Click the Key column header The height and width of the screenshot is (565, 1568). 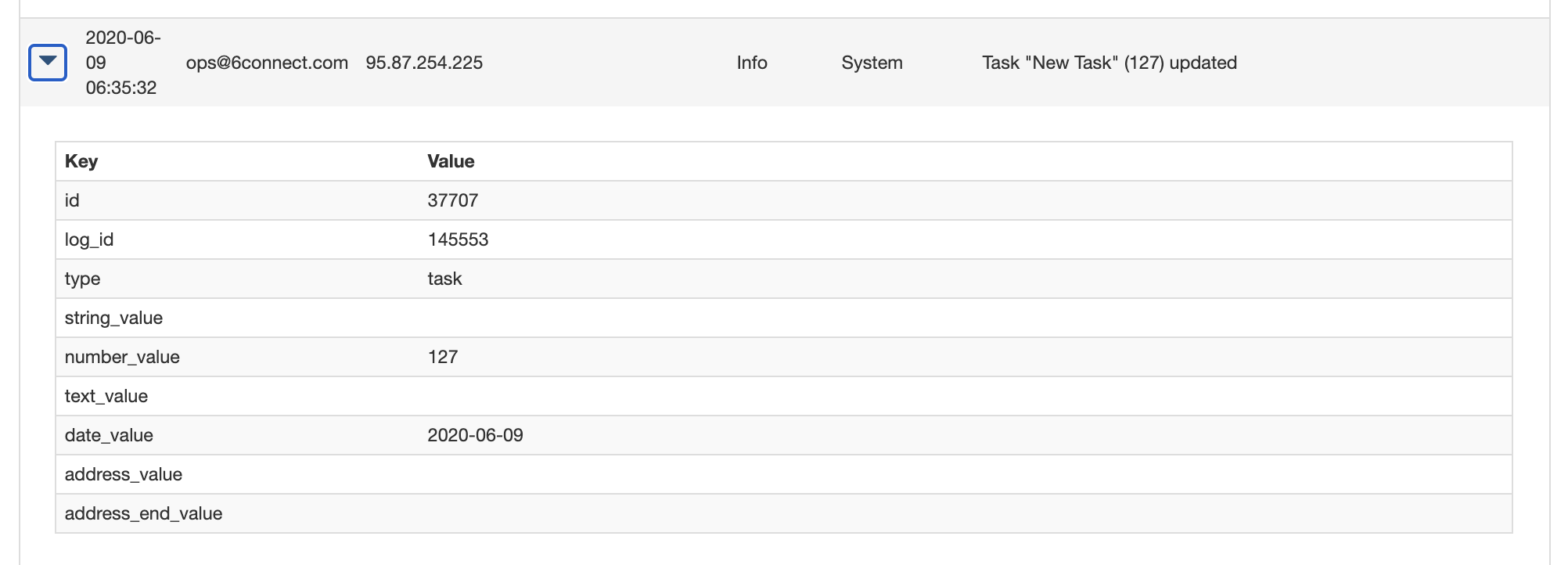[x=81, y=161]
